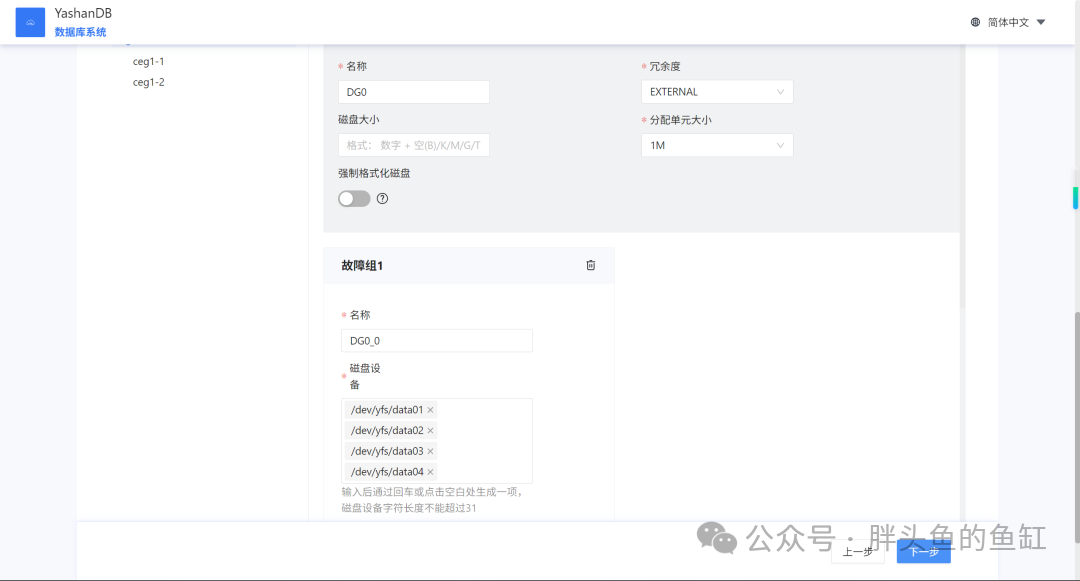This screenshot has width=1080, height=581.
Task: Click the /dev/yfs/data01 tag text
Action: pyautogui.click(x=387, y=410)
